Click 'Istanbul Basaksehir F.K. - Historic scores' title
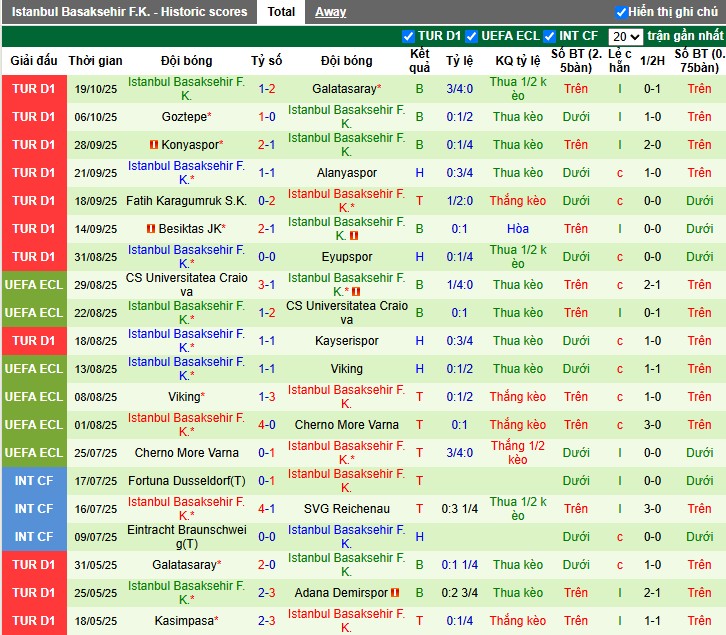This screenshot has height=635, width=726. coord(130,12)
